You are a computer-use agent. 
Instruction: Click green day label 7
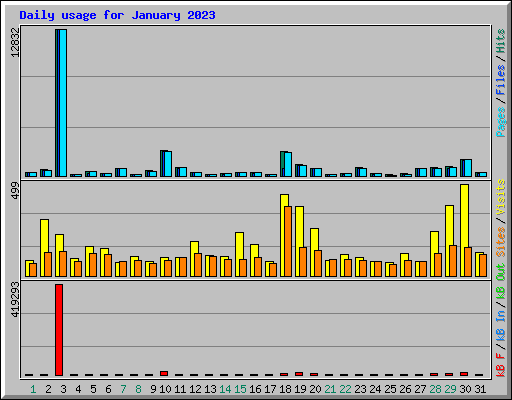(x=123, y=389)
